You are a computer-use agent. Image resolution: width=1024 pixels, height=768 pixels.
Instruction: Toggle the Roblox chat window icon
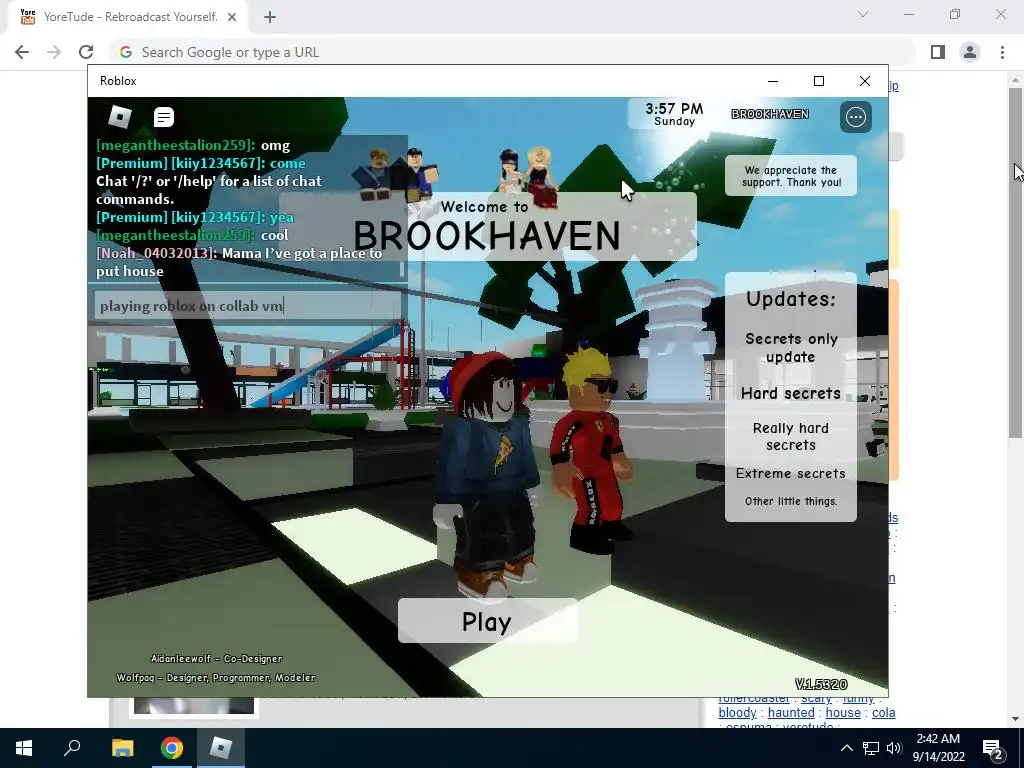pyautogui.click(x=163, y=117)
